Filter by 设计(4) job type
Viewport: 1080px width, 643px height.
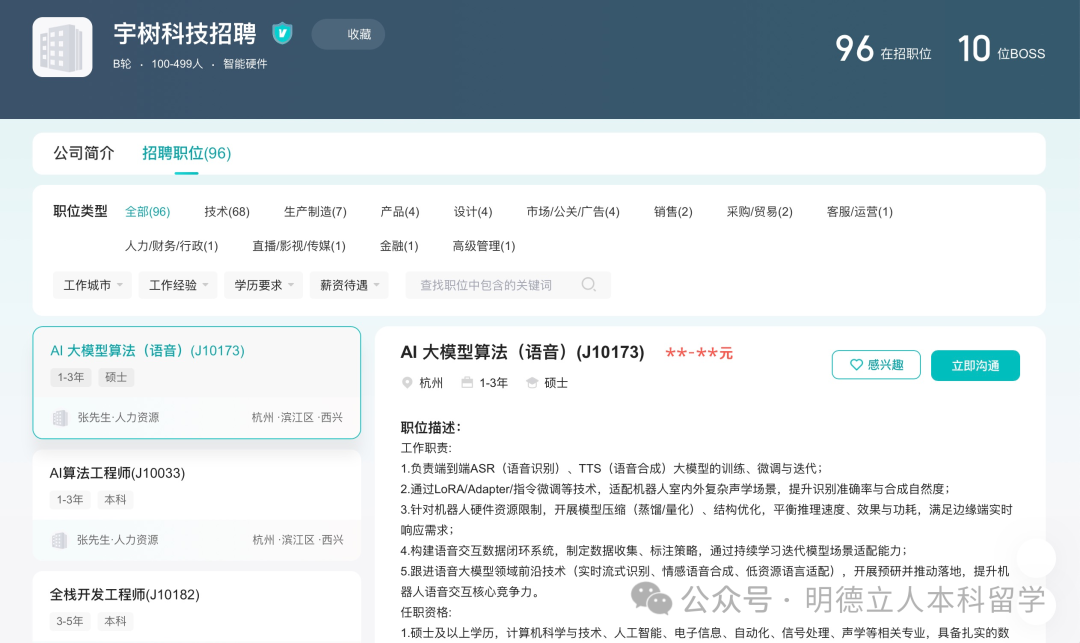[x=472, y=211]
